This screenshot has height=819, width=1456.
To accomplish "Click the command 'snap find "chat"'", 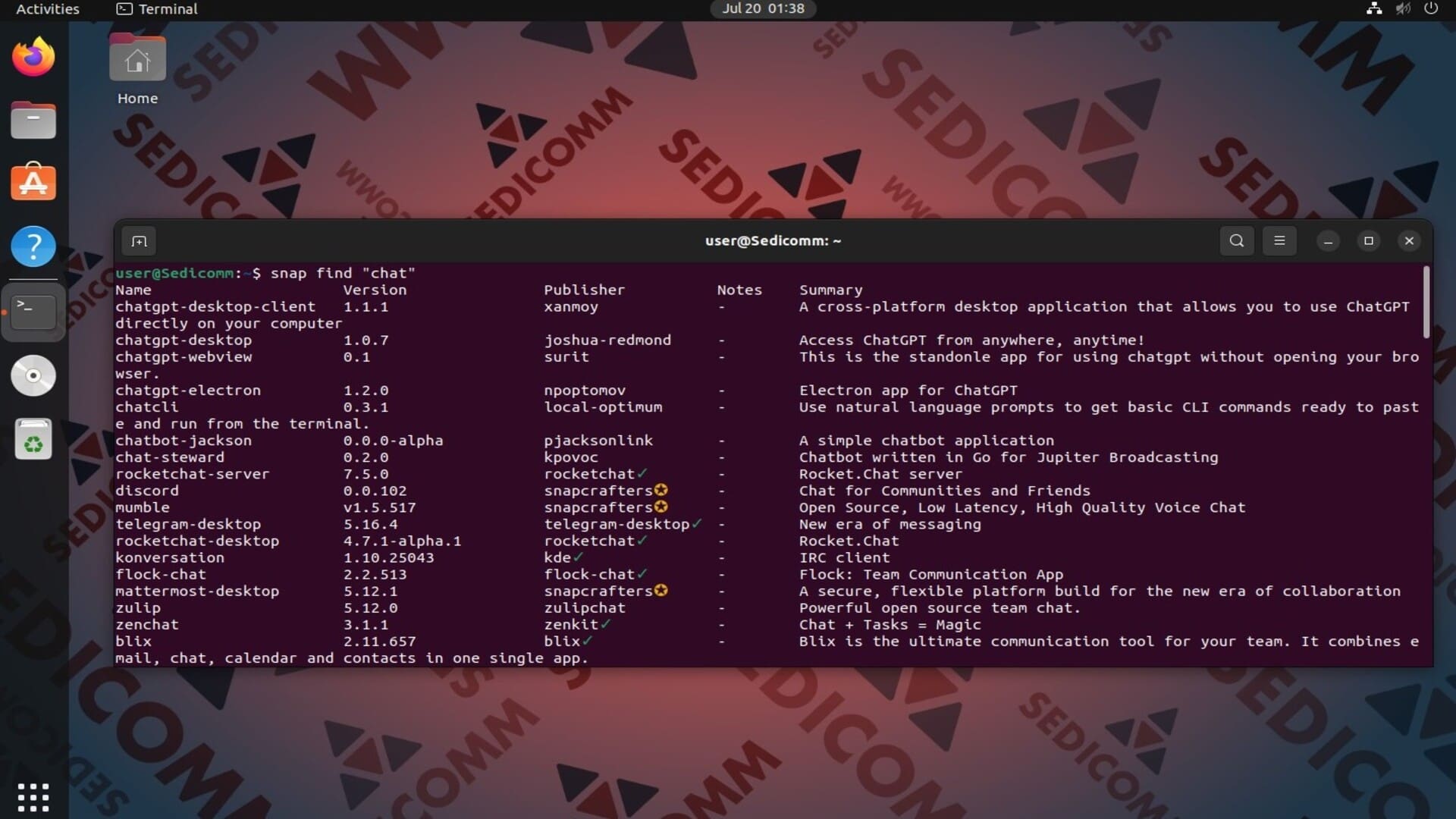I will point(343,273).
